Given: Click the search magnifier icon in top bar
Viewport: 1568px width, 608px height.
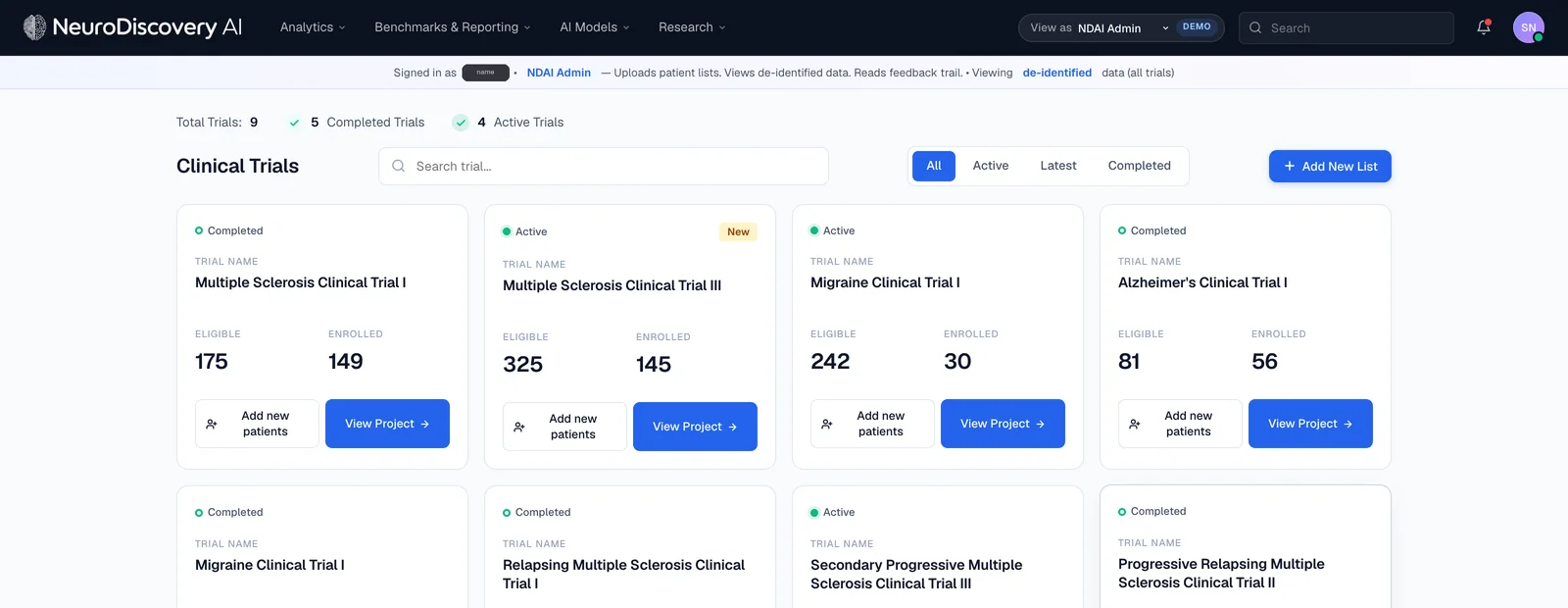Looking at the screenshot, I should tap(1255, 27).
